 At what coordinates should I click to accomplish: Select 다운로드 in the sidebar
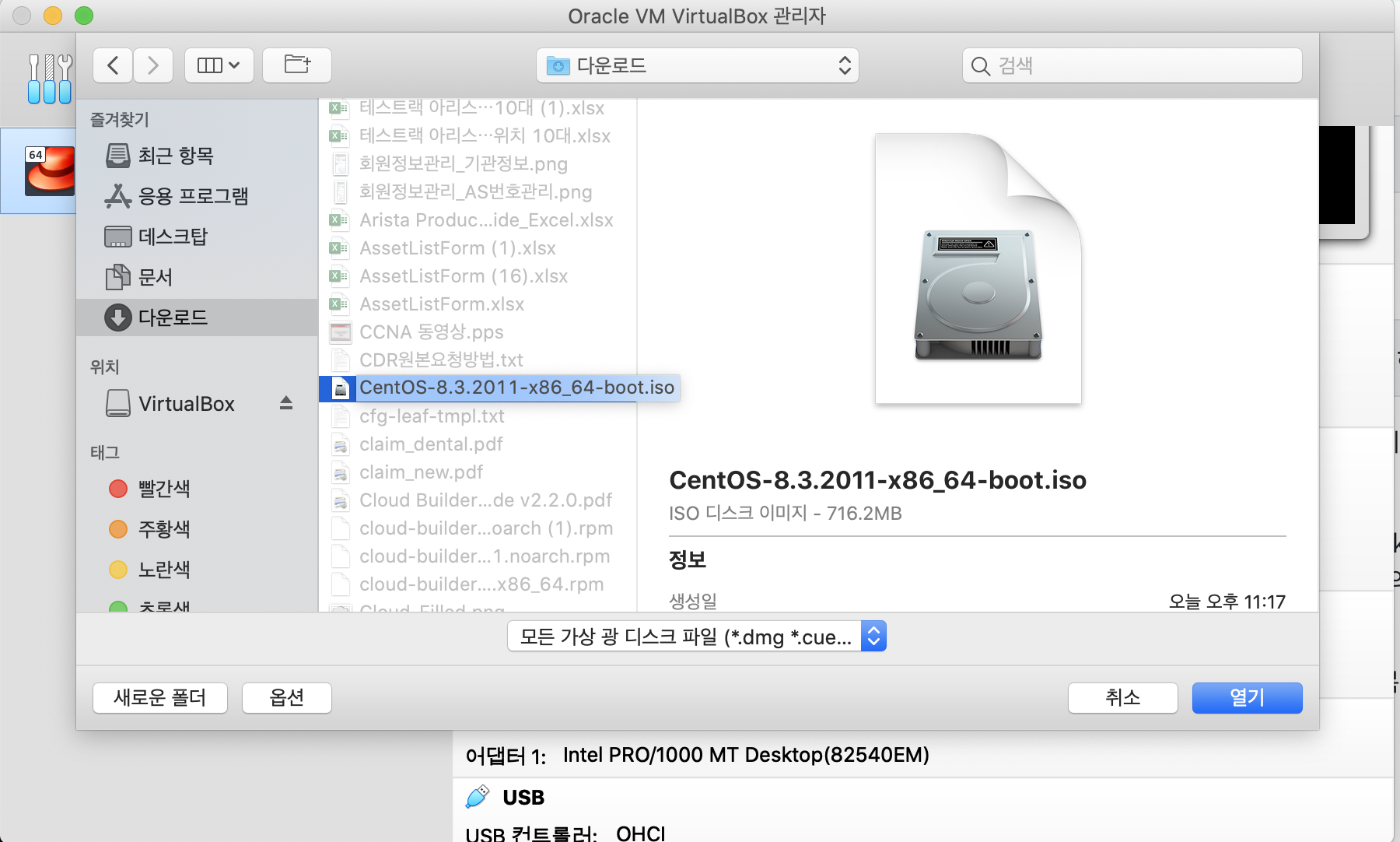click(x=198, y=318)
